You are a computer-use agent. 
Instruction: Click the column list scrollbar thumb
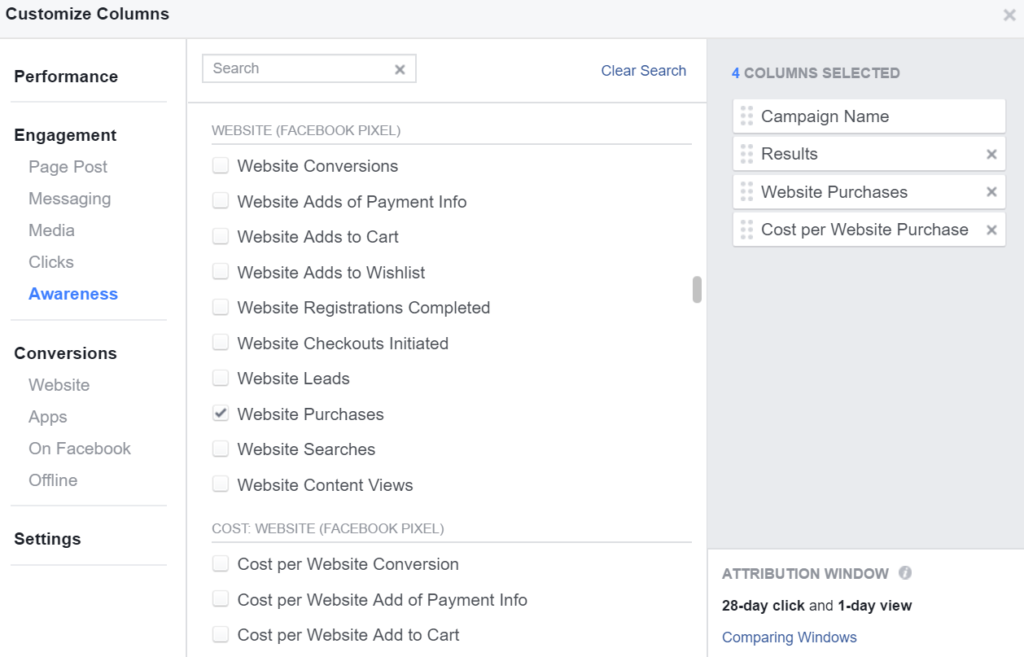[x=697, y=289]
